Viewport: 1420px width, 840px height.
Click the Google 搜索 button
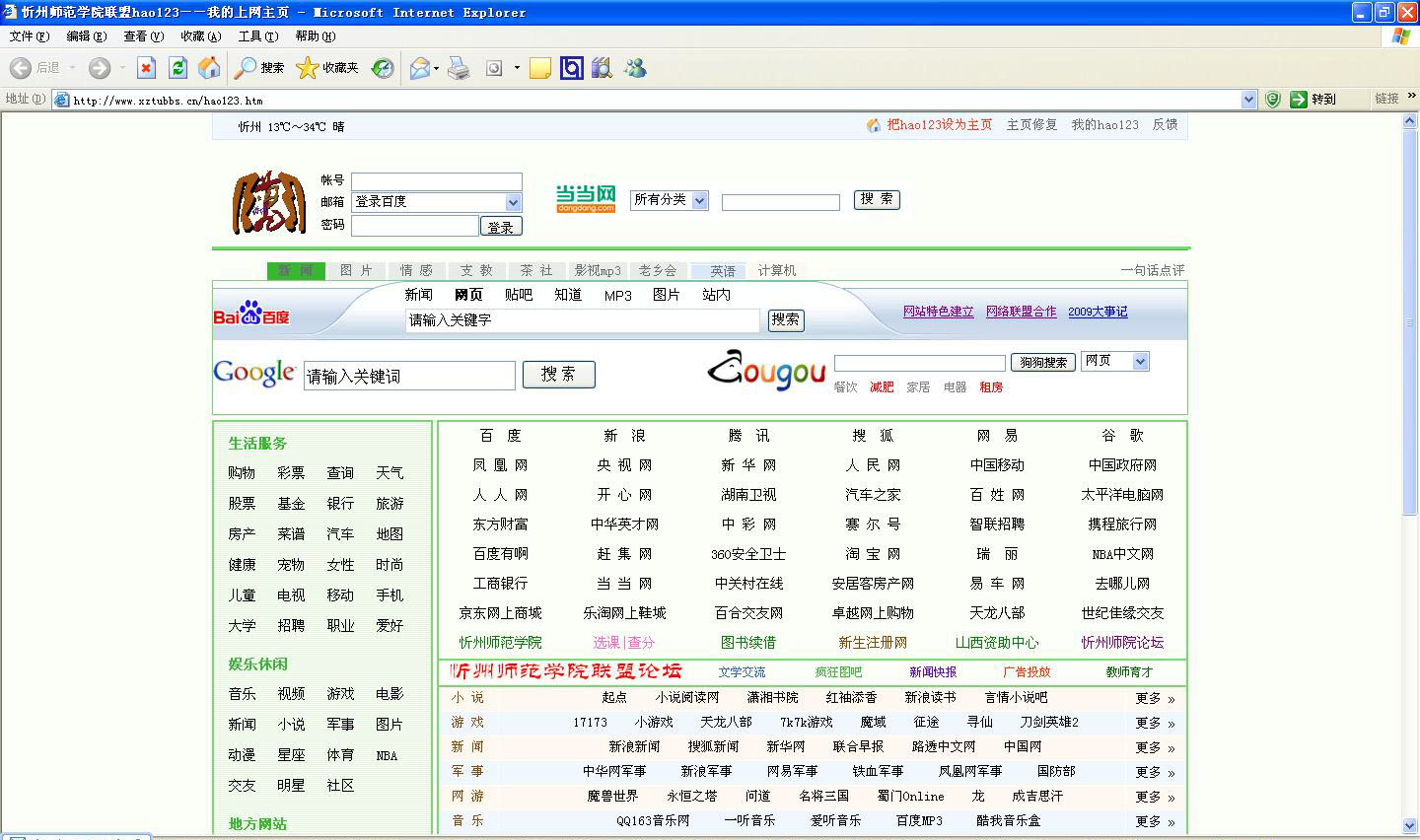pyautogui.click(x=558, y=375)
